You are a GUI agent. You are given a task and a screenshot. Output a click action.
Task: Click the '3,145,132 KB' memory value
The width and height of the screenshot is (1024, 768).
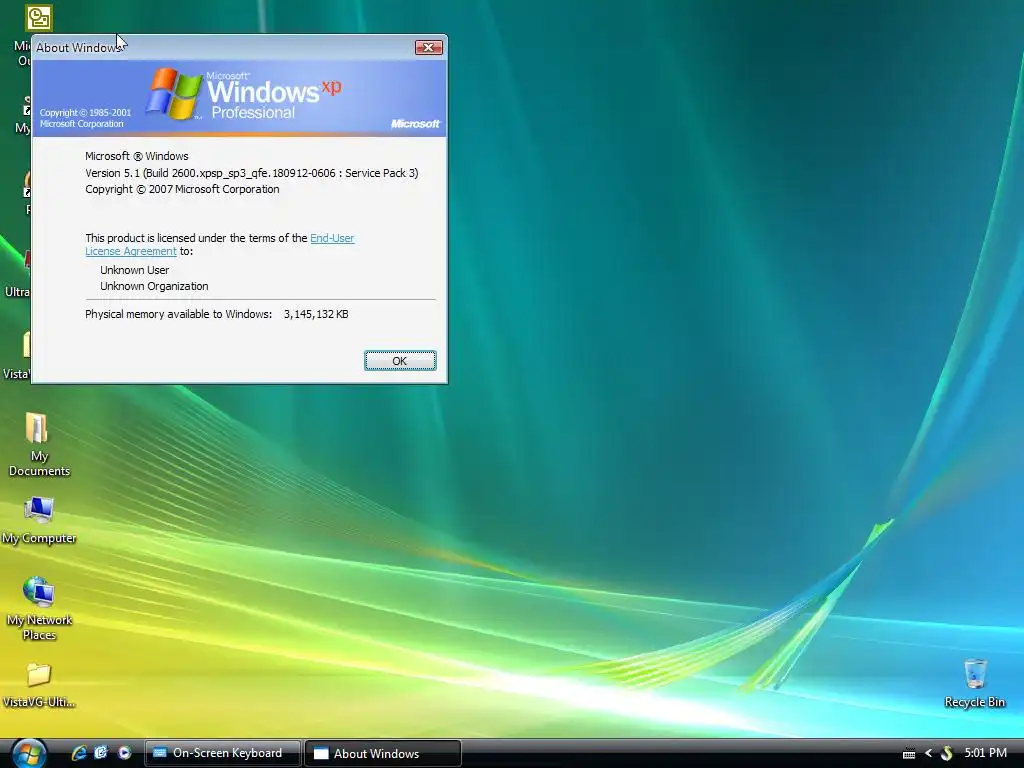coord(316,314)
